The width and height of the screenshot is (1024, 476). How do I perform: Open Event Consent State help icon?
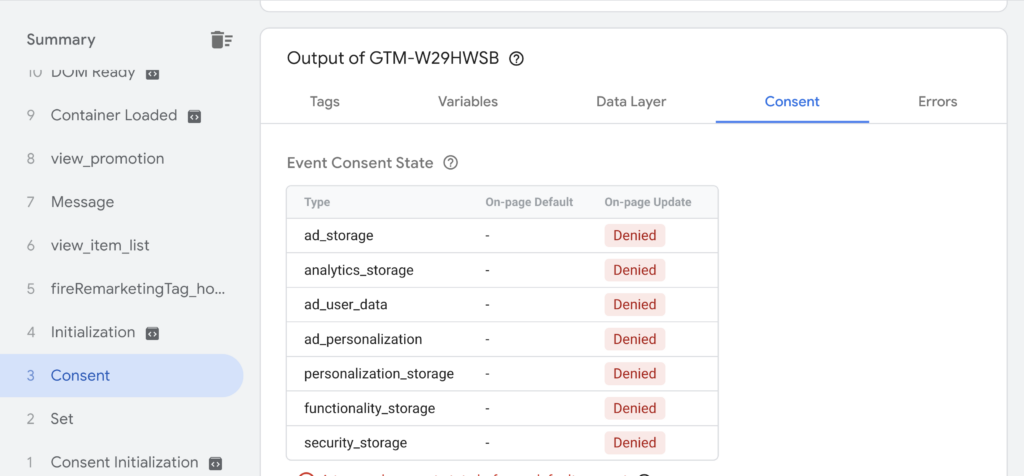point(451,163)
